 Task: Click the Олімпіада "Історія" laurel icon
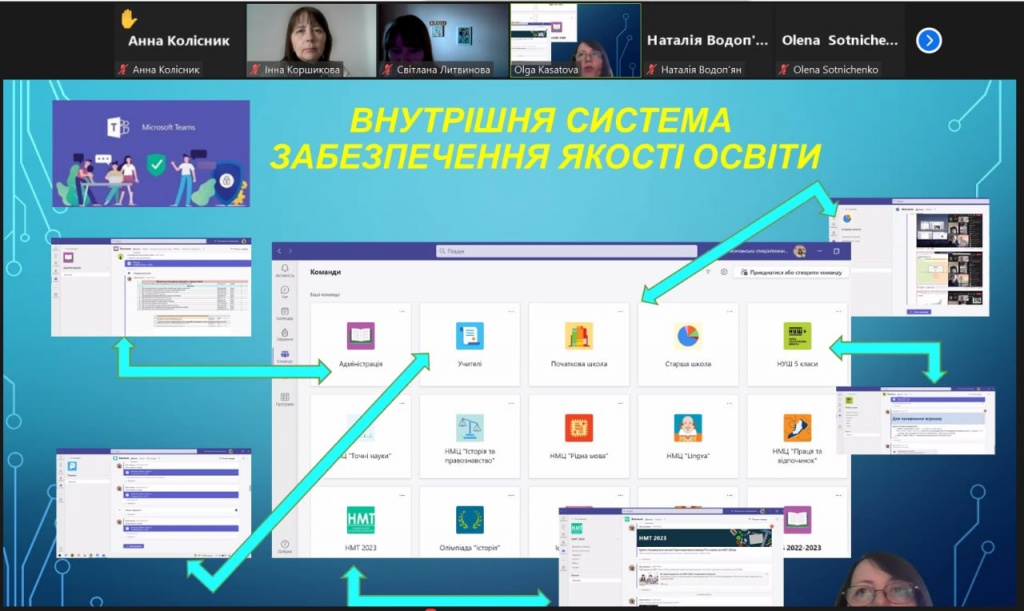[470, 520]
